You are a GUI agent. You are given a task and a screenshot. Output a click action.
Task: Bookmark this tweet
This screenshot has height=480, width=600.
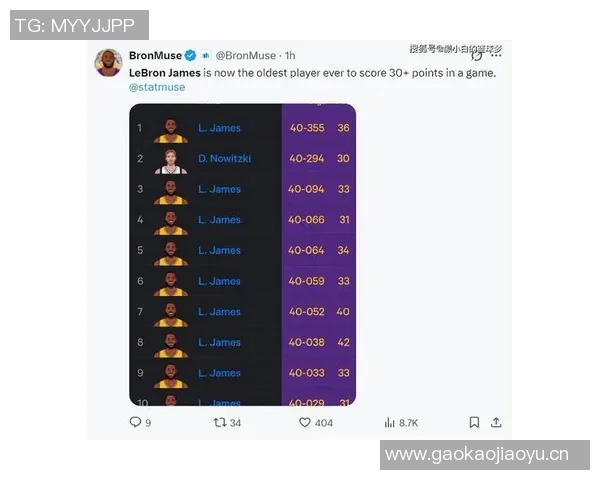tap(474, 422)
